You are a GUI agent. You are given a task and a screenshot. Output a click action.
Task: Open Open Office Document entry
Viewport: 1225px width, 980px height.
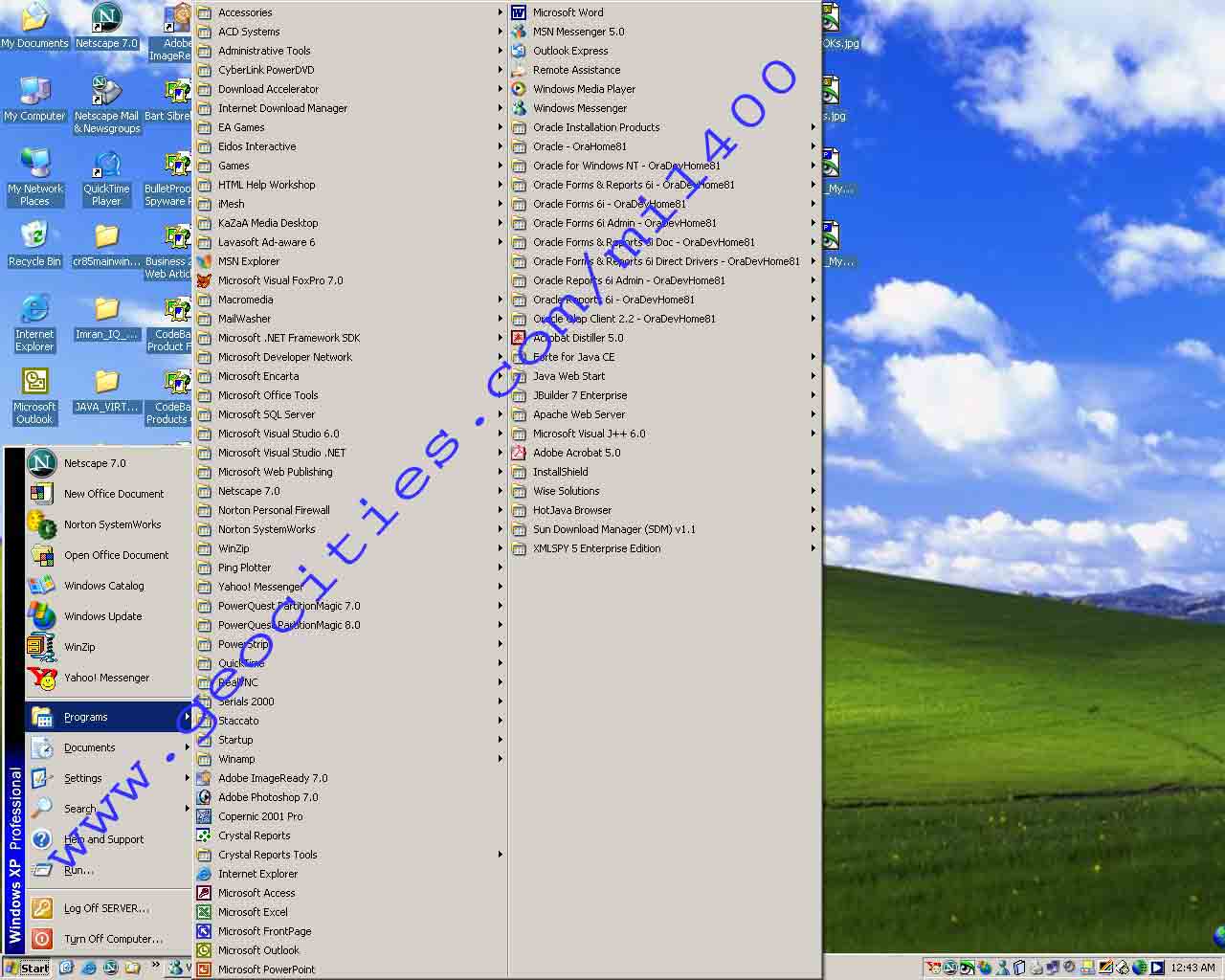coord(108,555)
